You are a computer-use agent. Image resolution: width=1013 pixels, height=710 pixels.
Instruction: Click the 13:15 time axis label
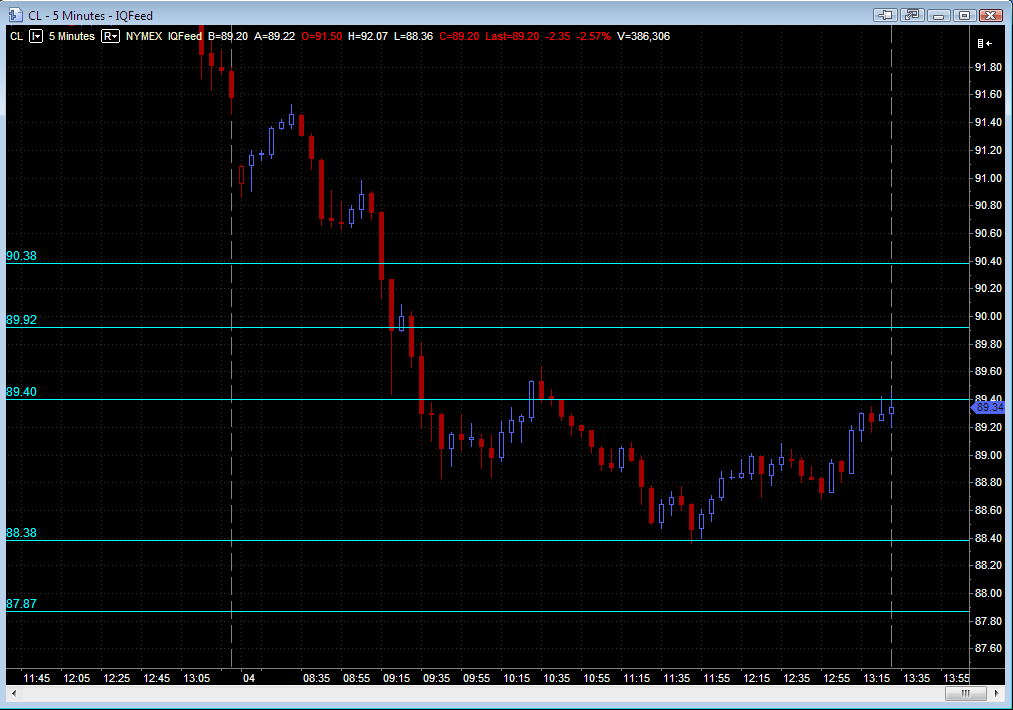pyautogui.click(x=876, y=678)
